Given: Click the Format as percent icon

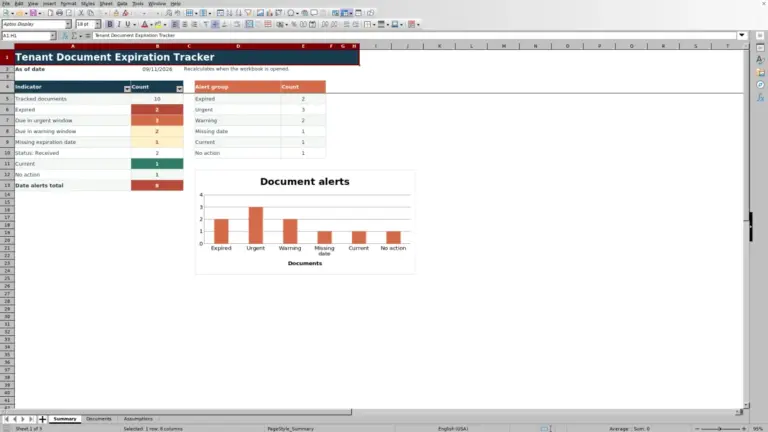Looking at the screenshot, I should 294,24.
